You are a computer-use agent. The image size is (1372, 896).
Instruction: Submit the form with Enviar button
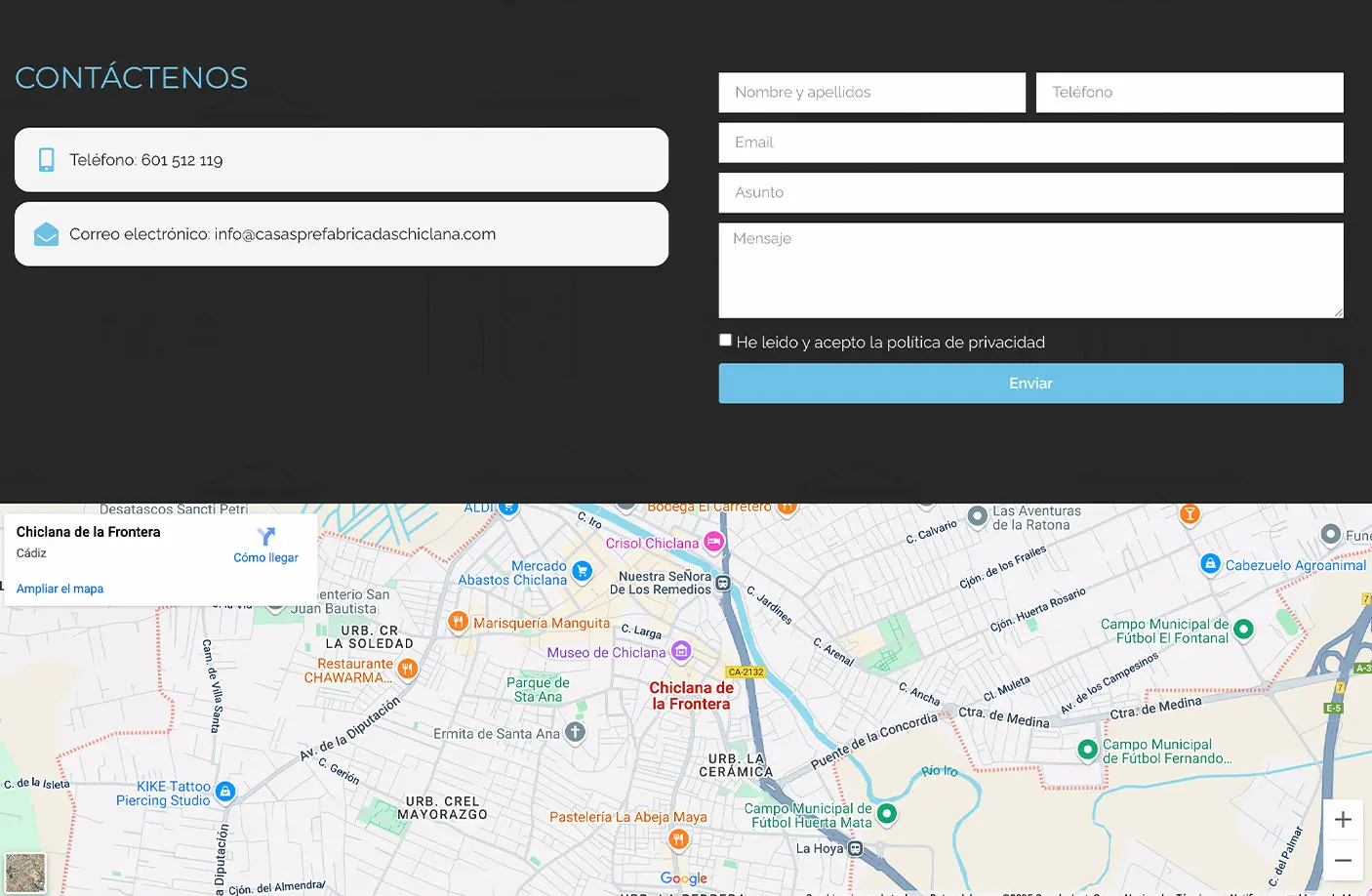click(x=1031, y=384)
